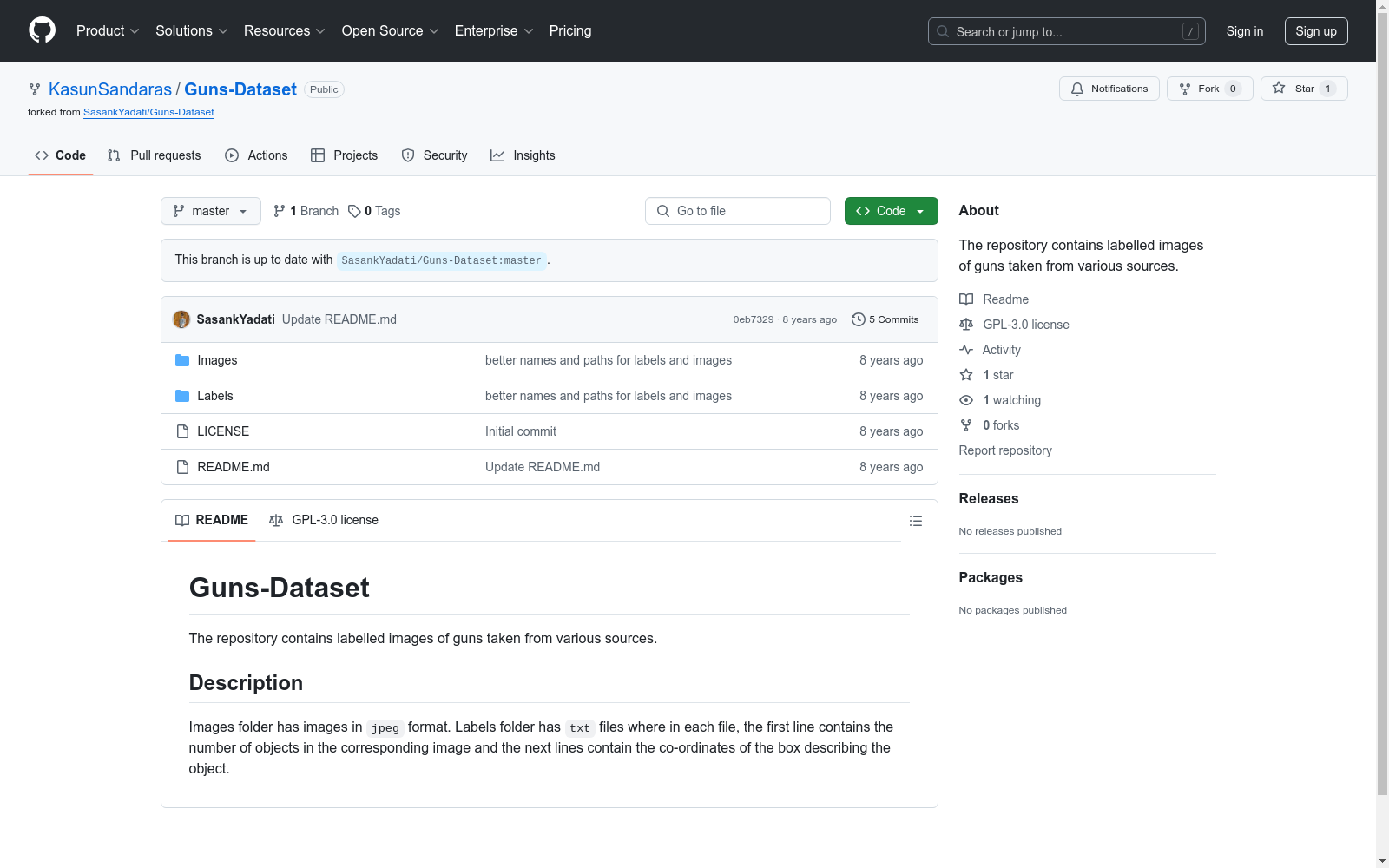
Task: Click the star icon in the Star button
Action: tap(1279, 88)
